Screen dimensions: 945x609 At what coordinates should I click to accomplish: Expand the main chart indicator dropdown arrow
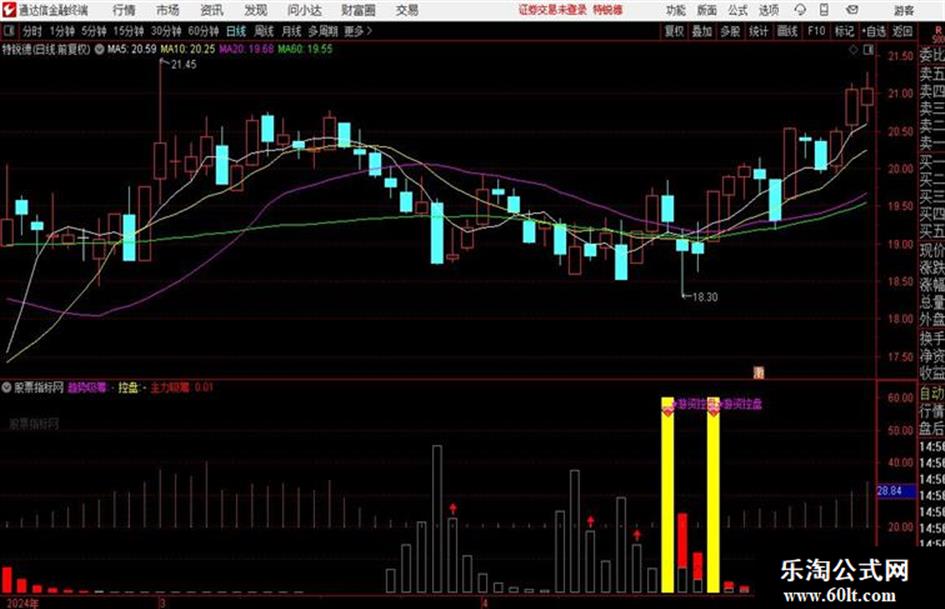pyautogui.click(x=99, y=49)
